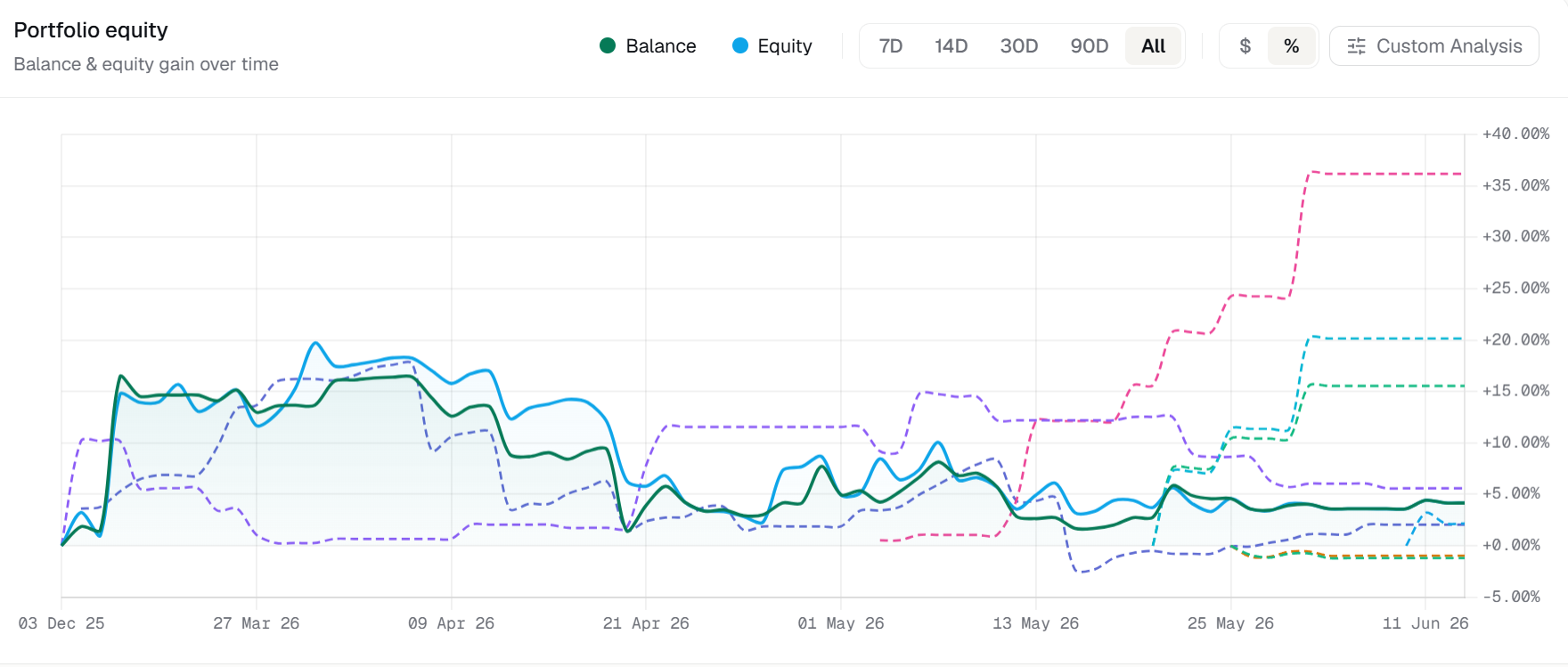
Task: Click the blue Equity legend dot
Action: [x=739, y=45]
